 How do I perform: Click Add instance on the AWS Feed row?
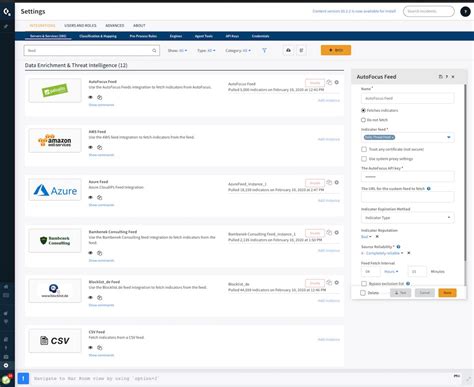329,139
